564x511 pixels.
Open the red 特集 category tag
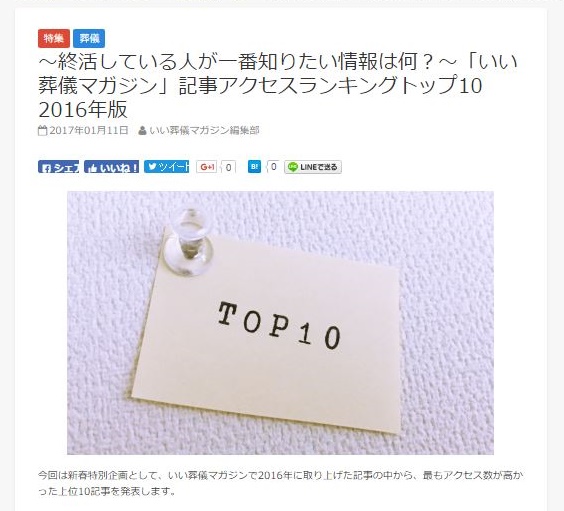[x=54, y=38]
